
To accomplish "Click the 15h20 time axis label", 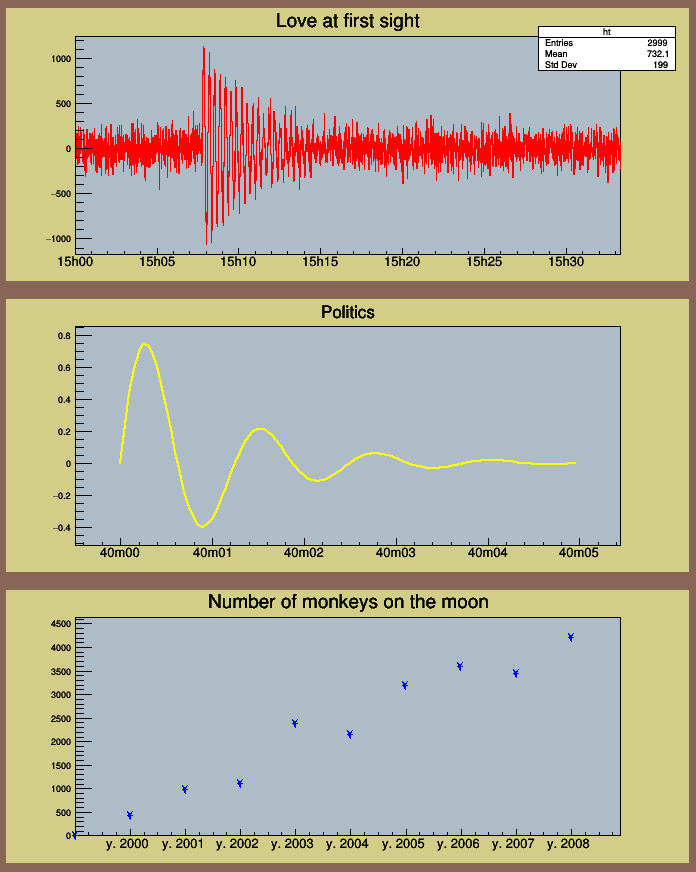I will [x=402, y=261].
